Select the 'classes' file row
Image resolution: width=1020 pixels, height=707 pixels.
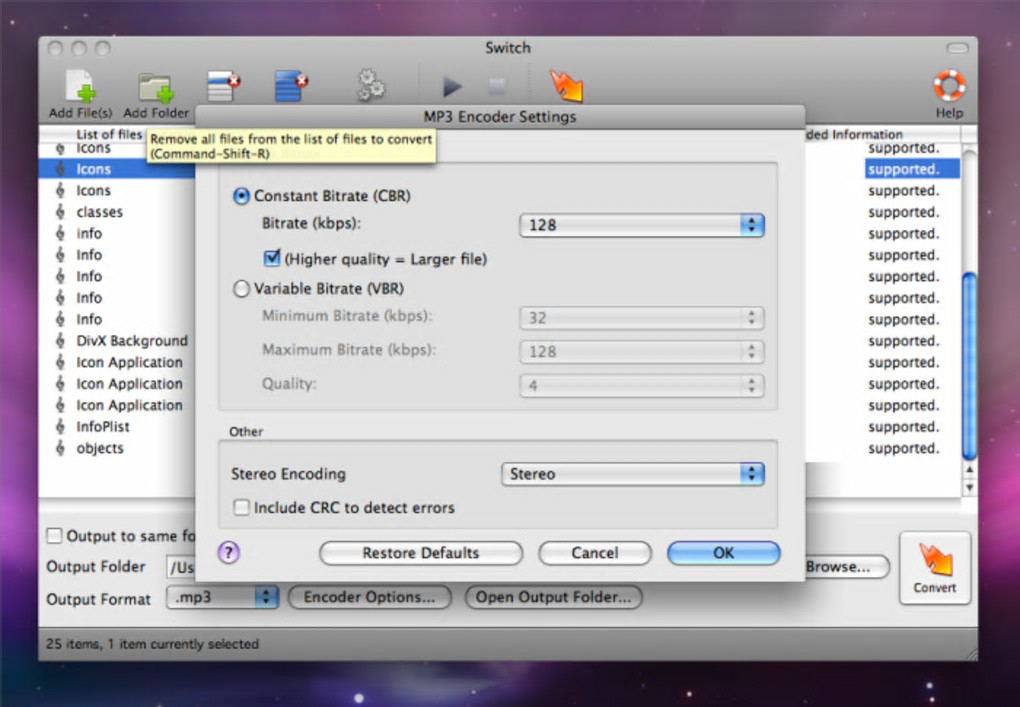pos(117,212)
